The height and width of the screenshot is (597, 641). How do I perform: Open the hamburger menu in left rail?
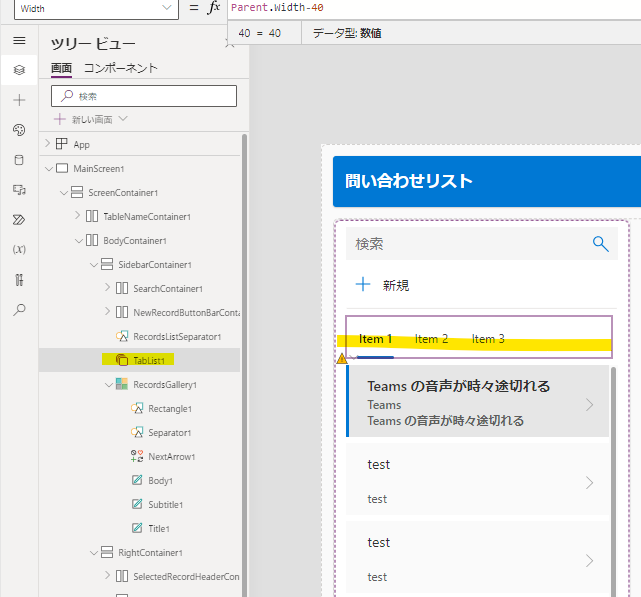click(x=19, y=40)
